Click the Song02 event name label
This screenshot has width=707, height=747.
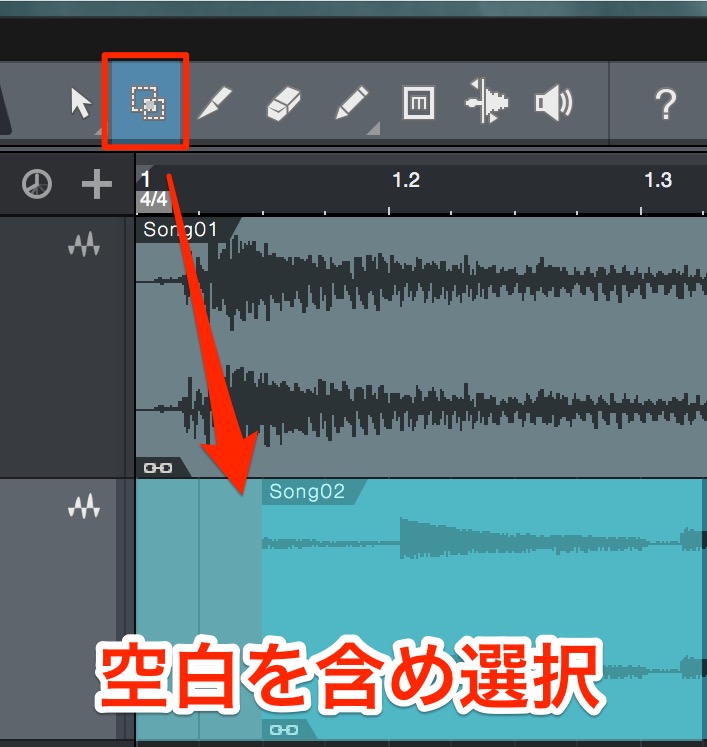pyautogui.click(x=307, y=492)
